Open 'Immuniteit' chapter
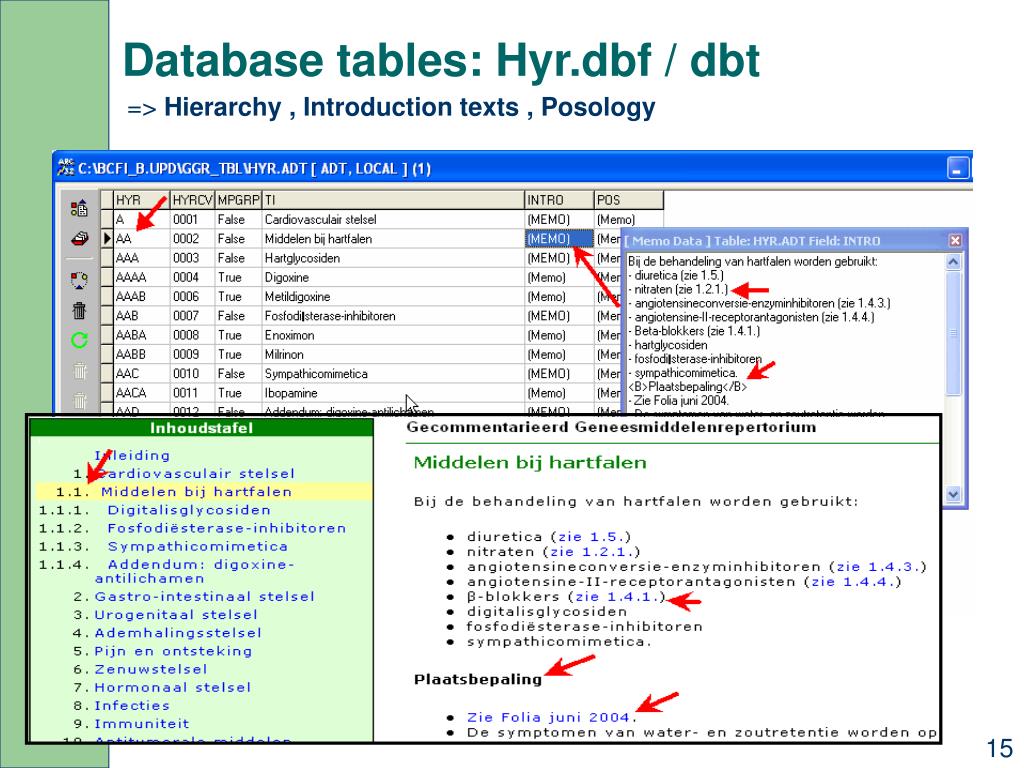 click(142, 724)
